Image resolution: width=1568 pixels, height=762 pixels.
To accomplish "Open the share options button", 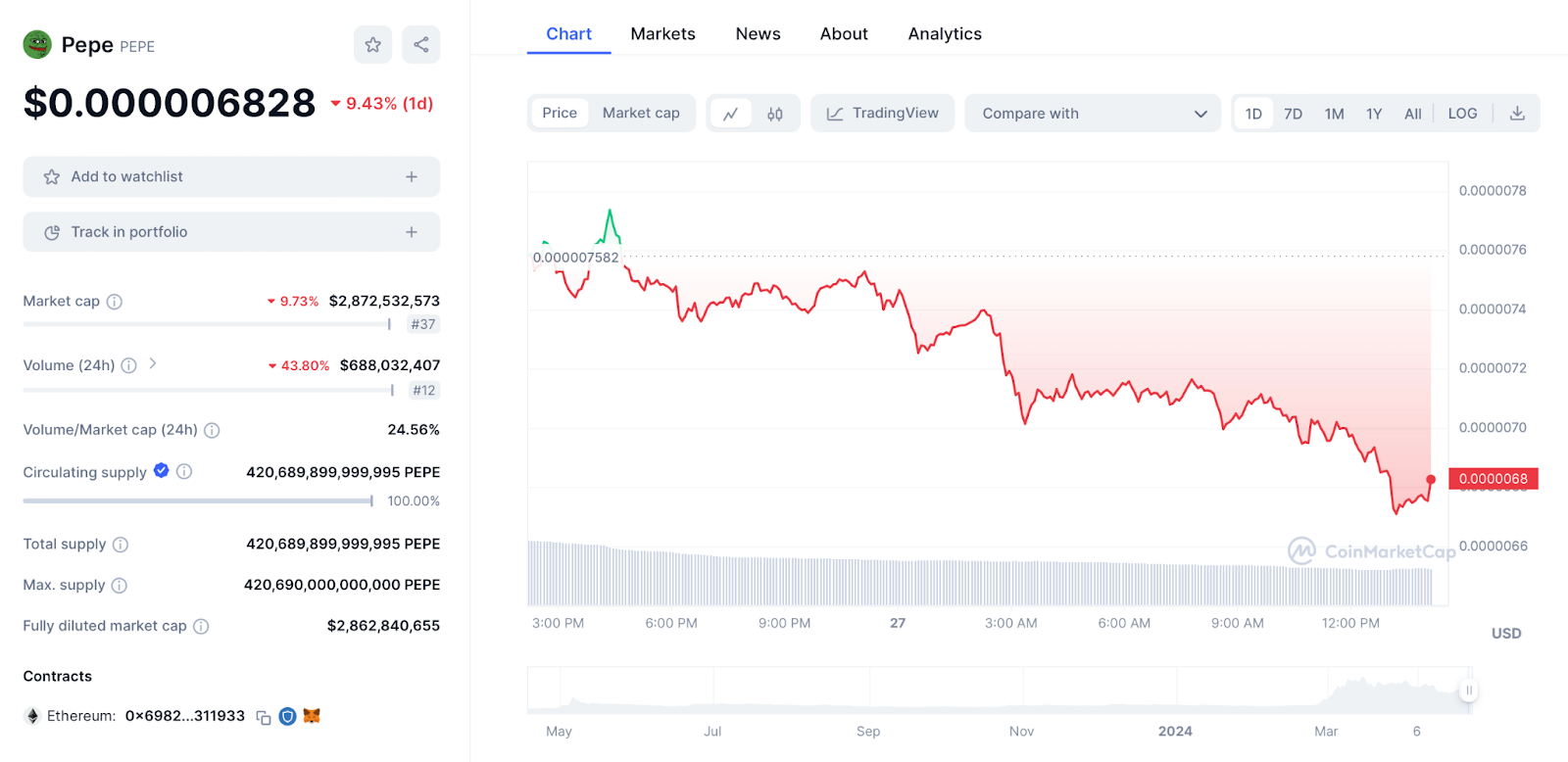I will pos(421,45).
